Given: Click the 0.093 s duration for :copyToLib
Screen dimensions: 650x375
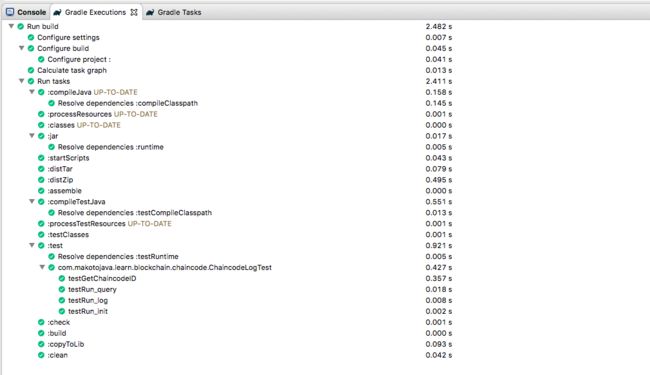Looking at the screenshot, I should (x=439, y=344).
